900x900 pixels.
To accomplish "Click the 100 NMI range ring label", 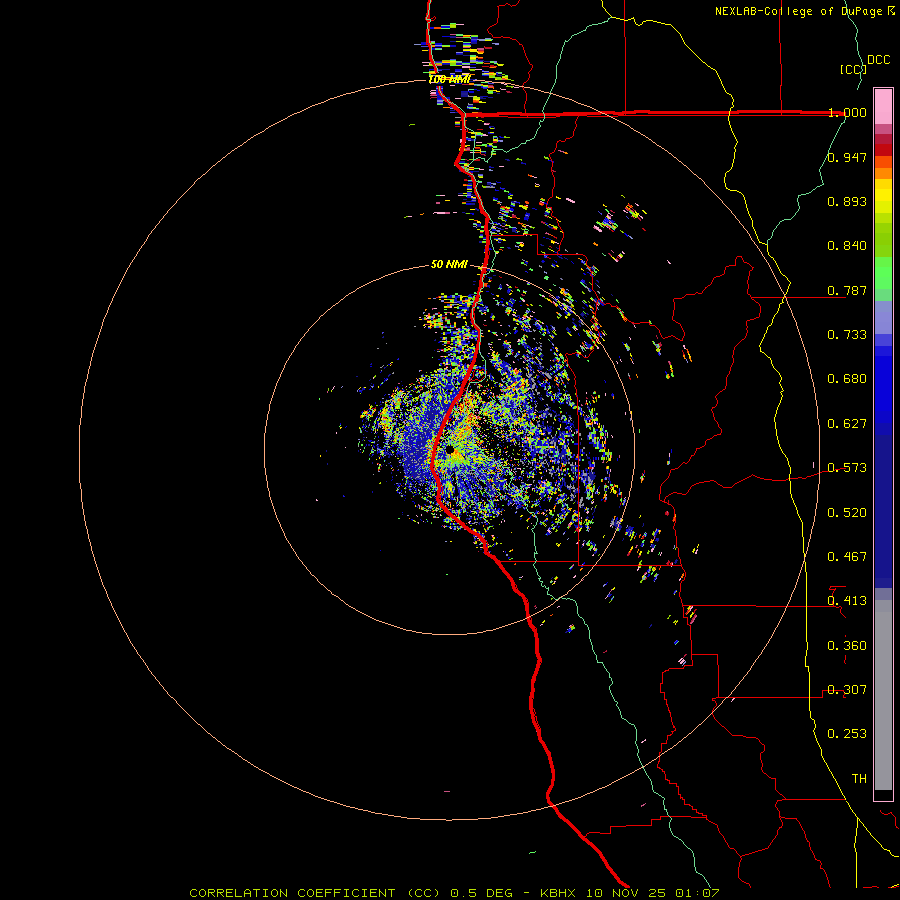I will tap(449, 79).
